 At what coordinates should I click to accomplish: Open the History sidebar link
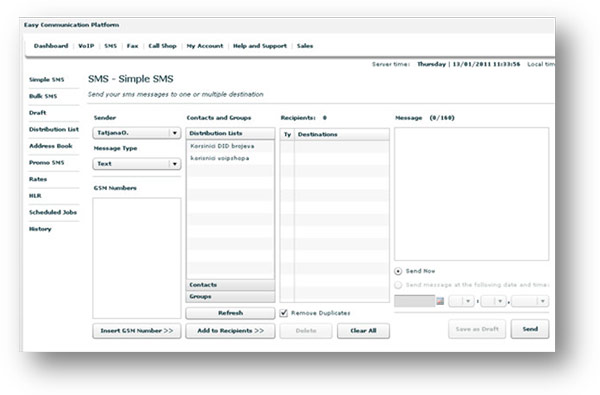40,229
